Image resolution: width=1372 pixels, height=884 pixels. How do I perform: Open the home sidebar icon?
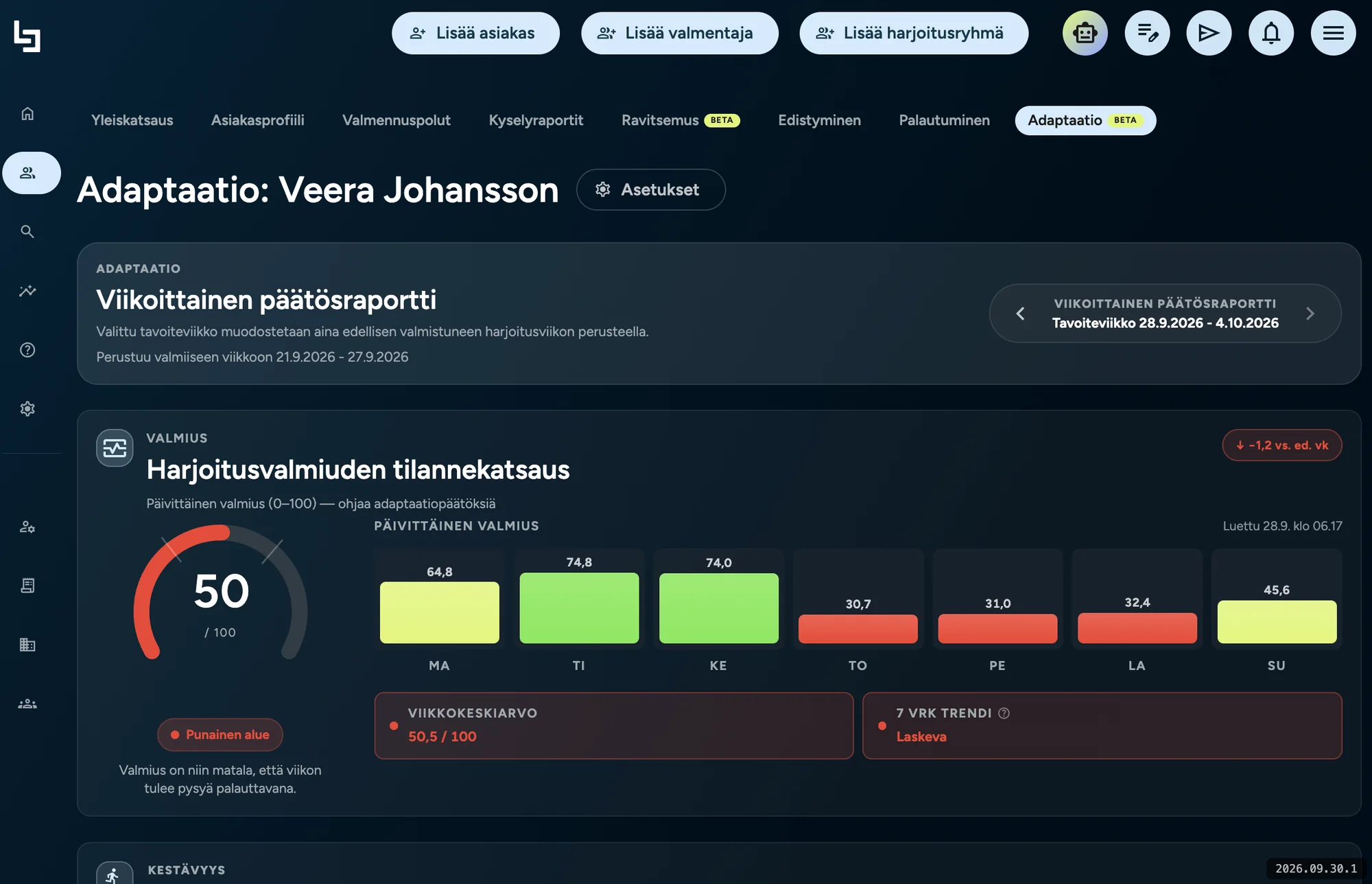coord(27,114)
